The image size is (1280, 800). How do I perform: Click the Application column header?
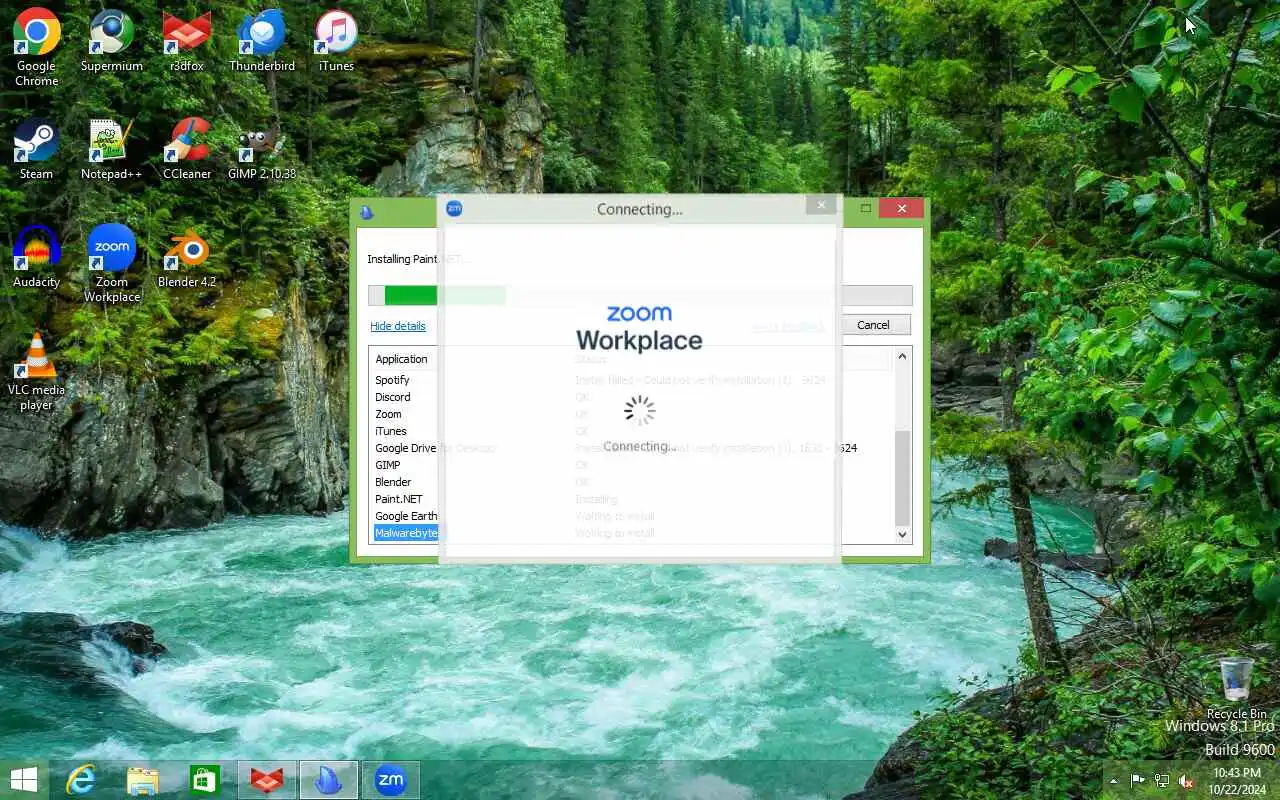pos(402,359)
